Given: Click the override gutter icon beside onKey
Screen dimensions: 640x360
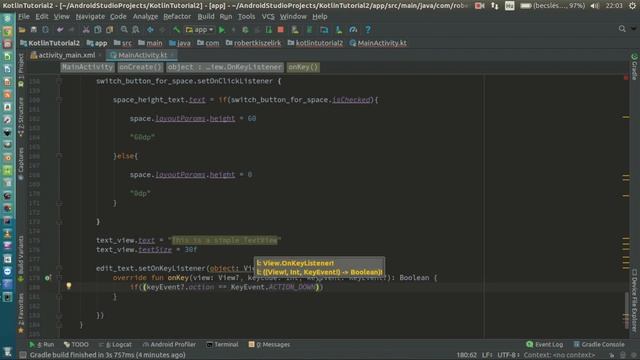Looking at the screenshot, I should (x=47, y=278).
